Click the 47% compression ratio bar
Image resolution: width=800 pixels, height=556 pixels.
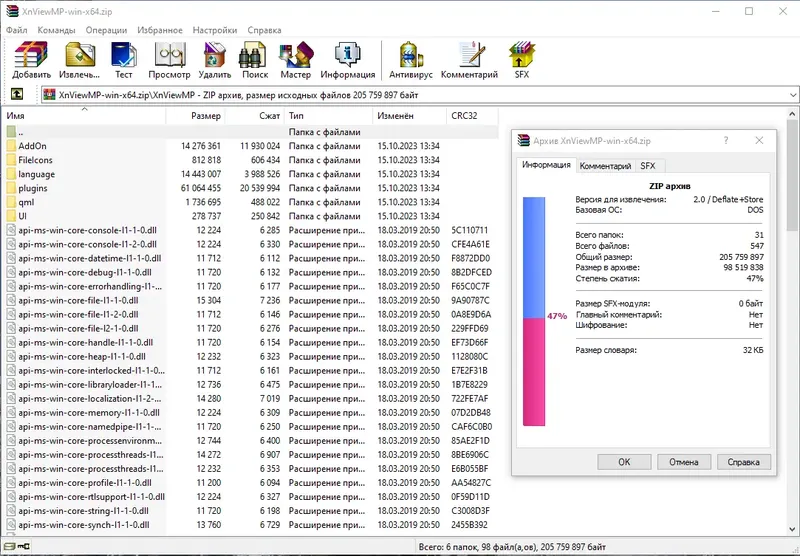[534, 311]
